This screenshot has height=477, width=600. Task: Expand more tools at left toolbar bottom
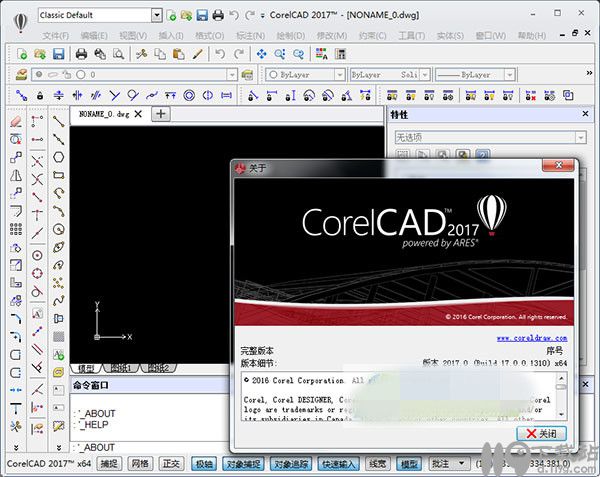(16, 447)
